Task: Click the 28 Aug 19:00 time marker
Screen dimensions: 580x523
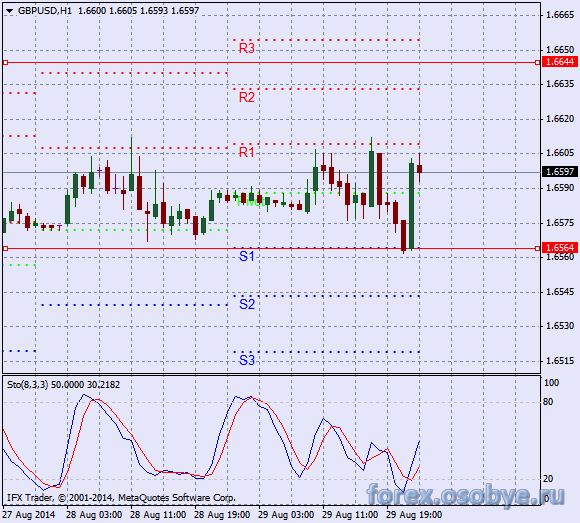Action: pyautogui.click(x=222, y=515)
